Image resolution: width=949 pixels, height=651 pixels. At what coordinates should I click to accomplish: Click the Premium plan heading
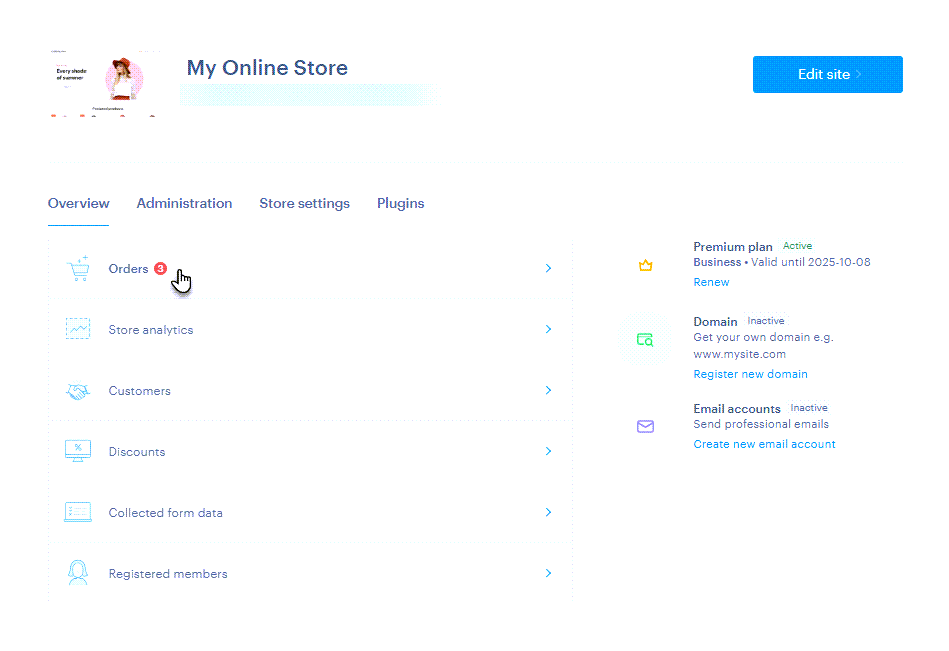click(733, 247)
